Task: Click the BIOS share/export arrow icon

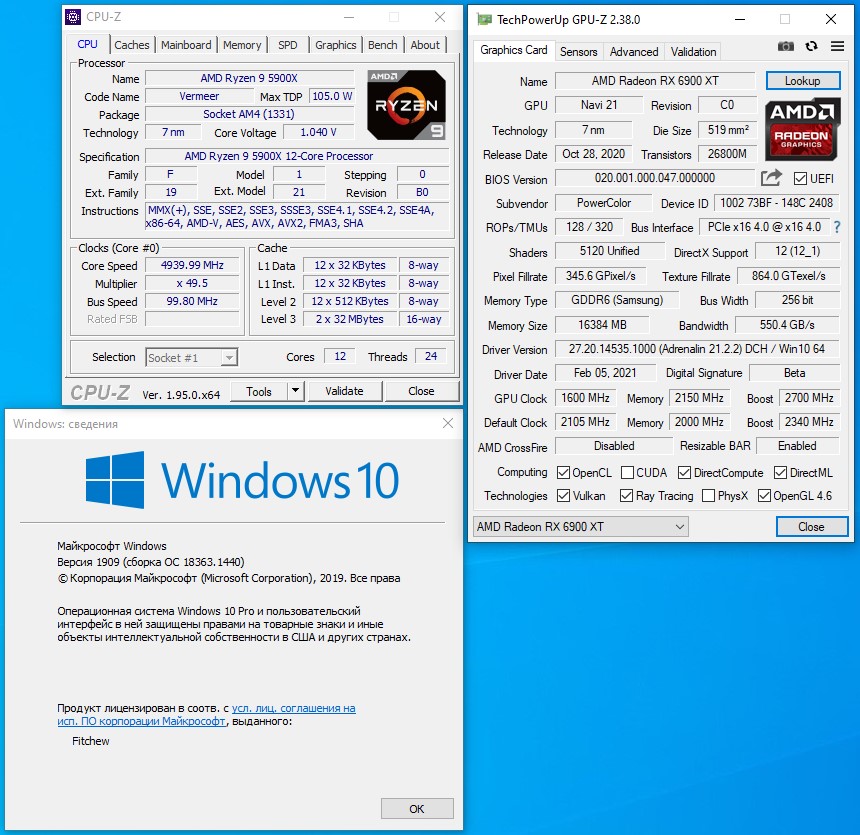Action: point(771,178)
